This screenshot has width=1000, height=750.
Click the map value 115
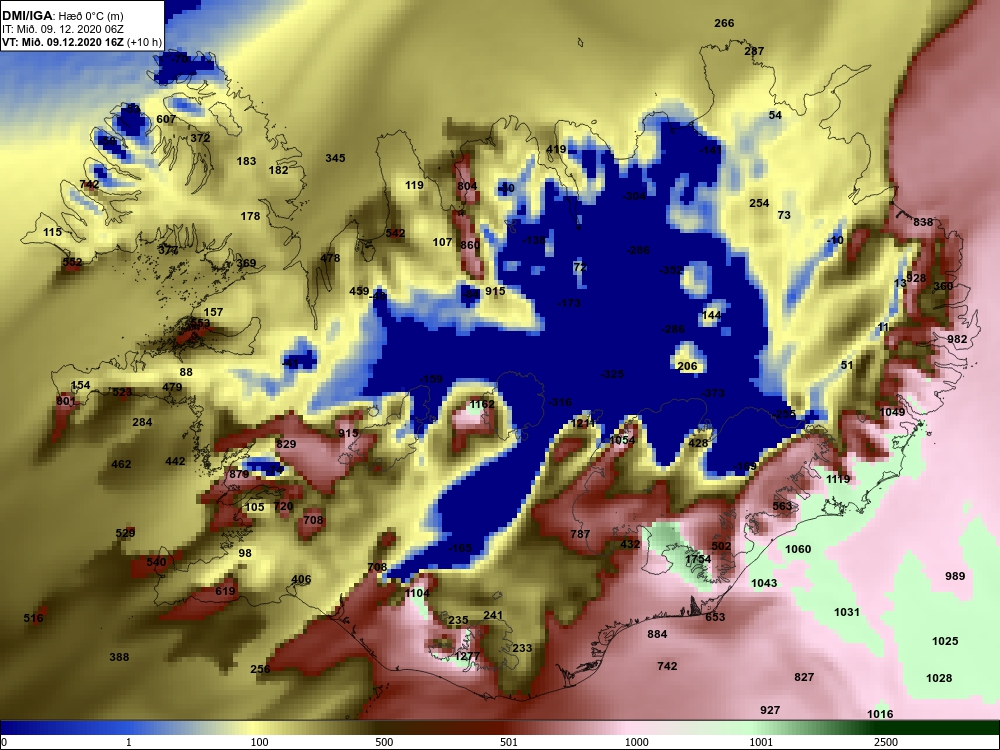[x=52, y=232]
